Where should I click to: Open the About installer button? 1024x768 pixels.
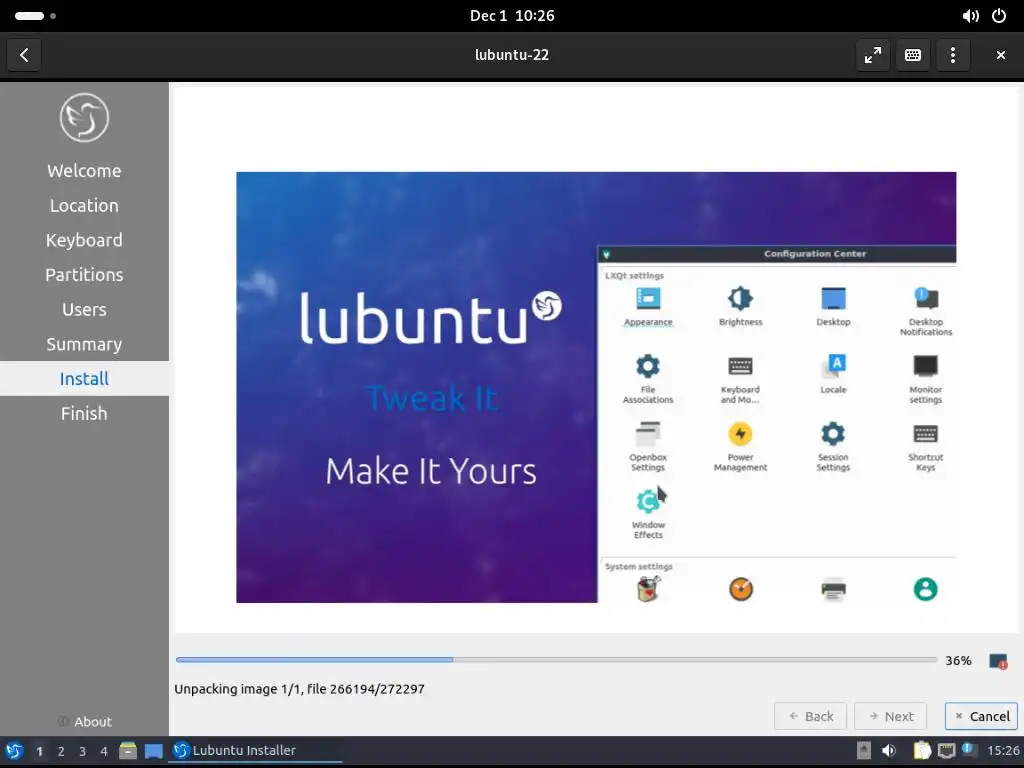(x=84, y=722)
